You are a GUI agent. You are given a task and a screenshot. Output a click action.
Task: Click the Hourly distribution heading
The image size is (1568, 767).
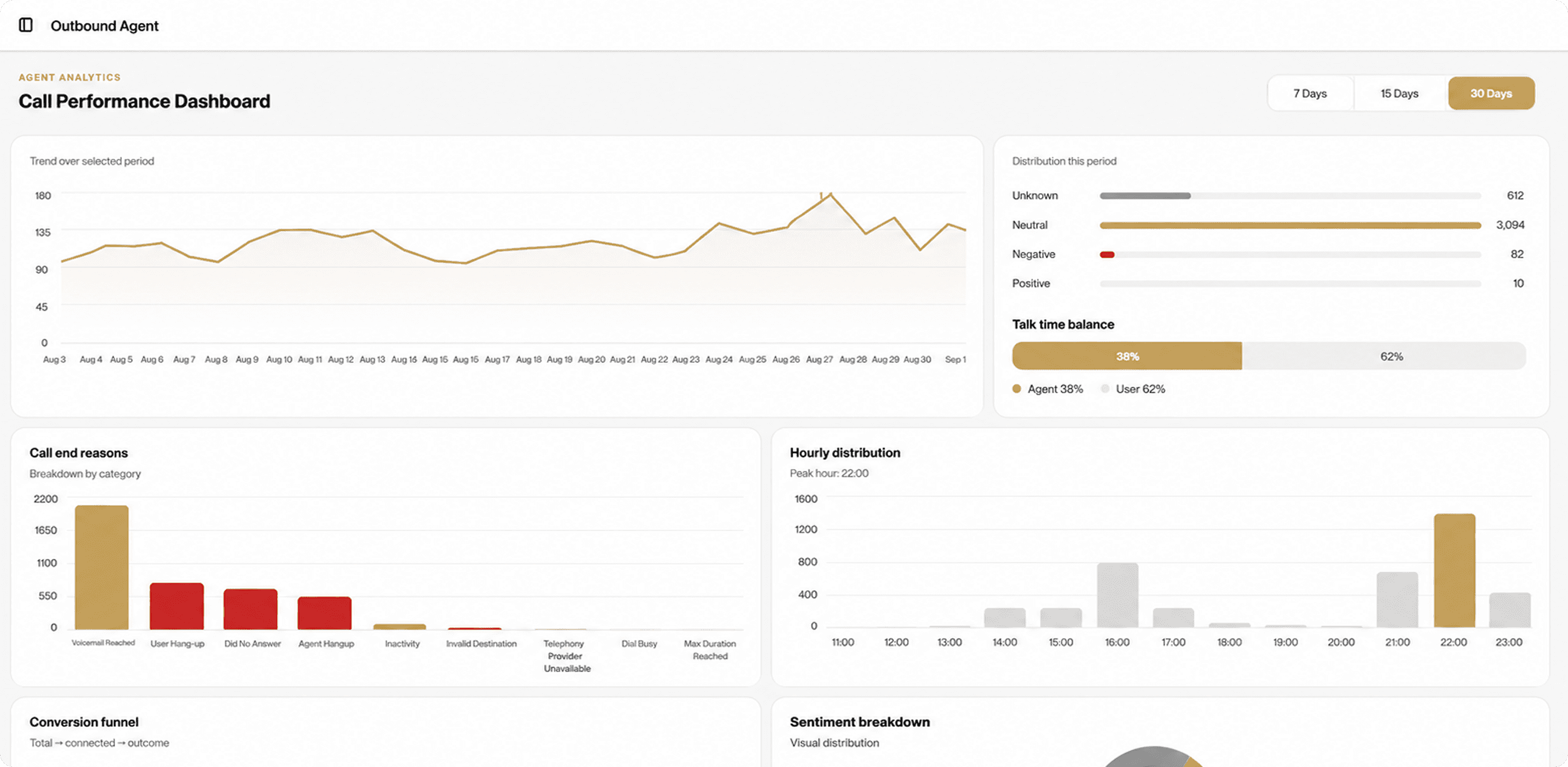click(x=845, y=452)
